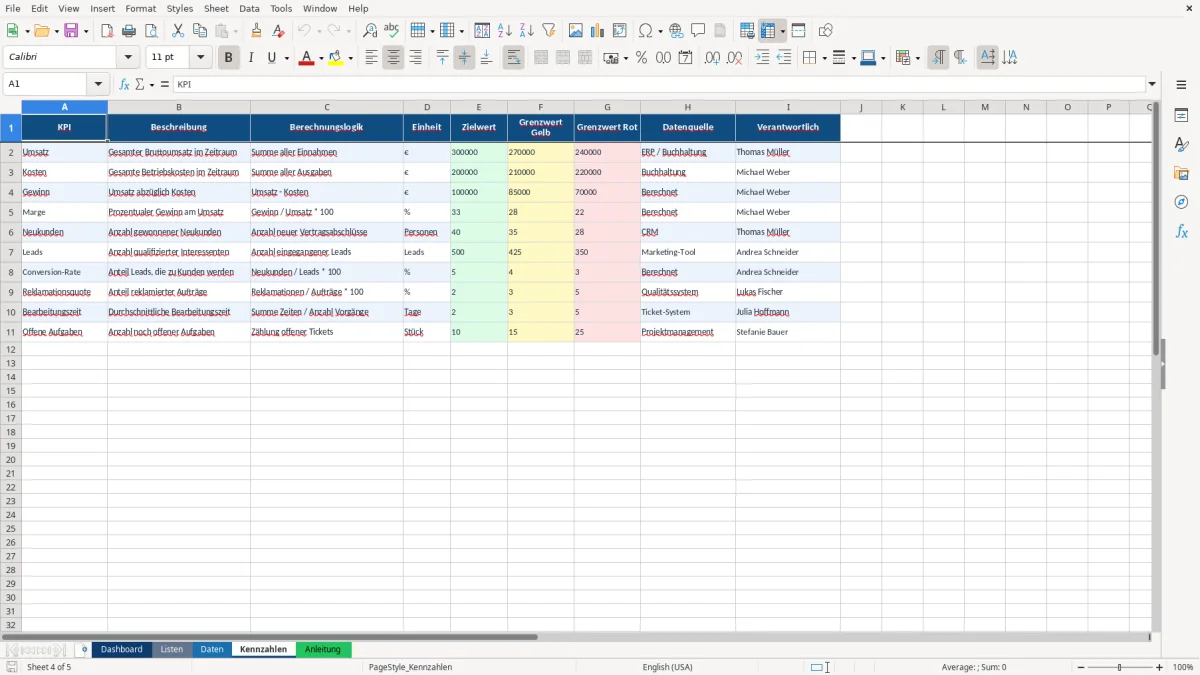Open special character dropdown arrow
The width and height of the screenshot is (1200, 675).
660,31
